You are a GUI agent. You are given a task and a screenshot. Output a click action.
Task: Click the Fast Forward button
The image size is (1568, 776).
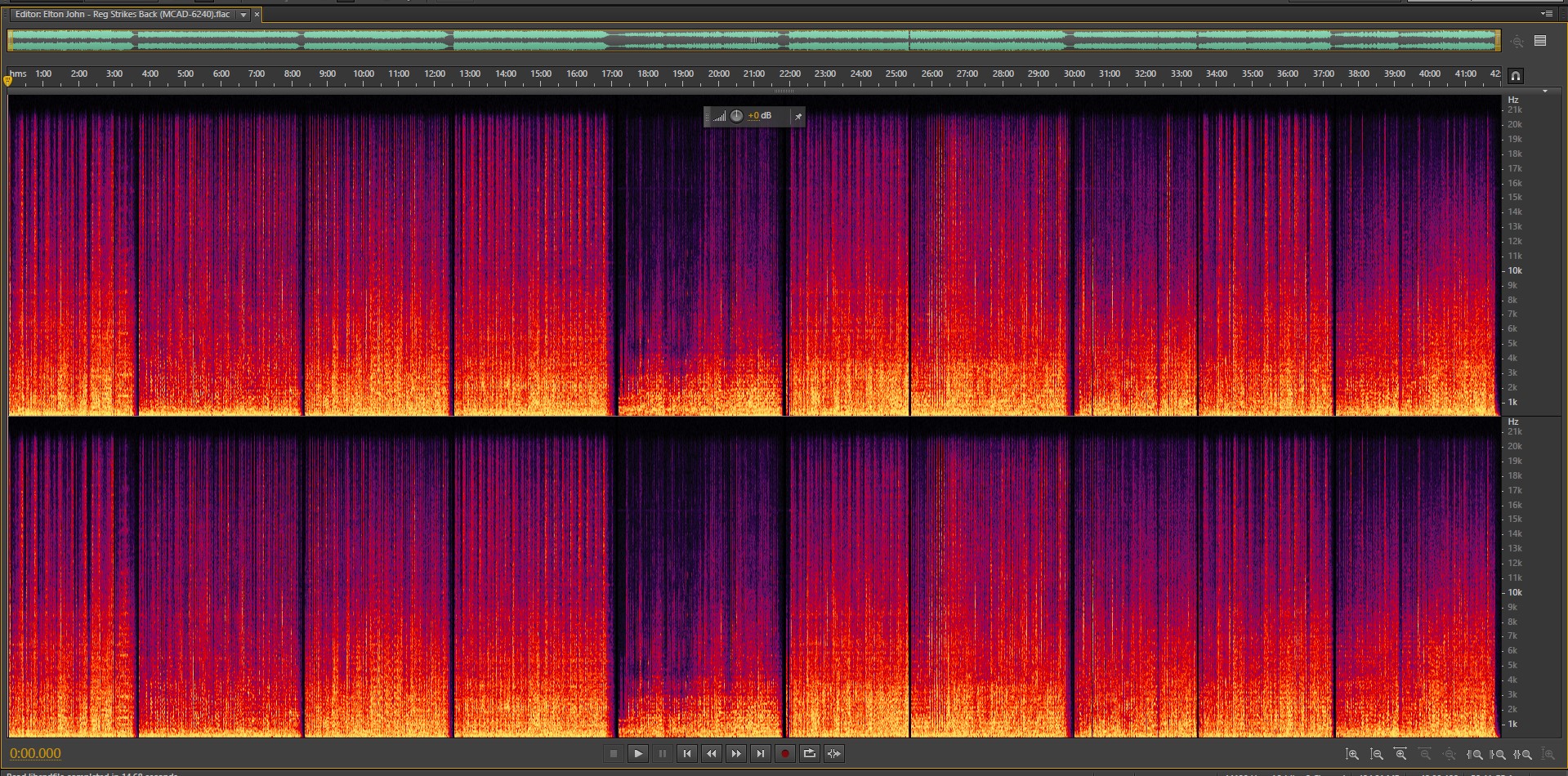click(736, 754)
